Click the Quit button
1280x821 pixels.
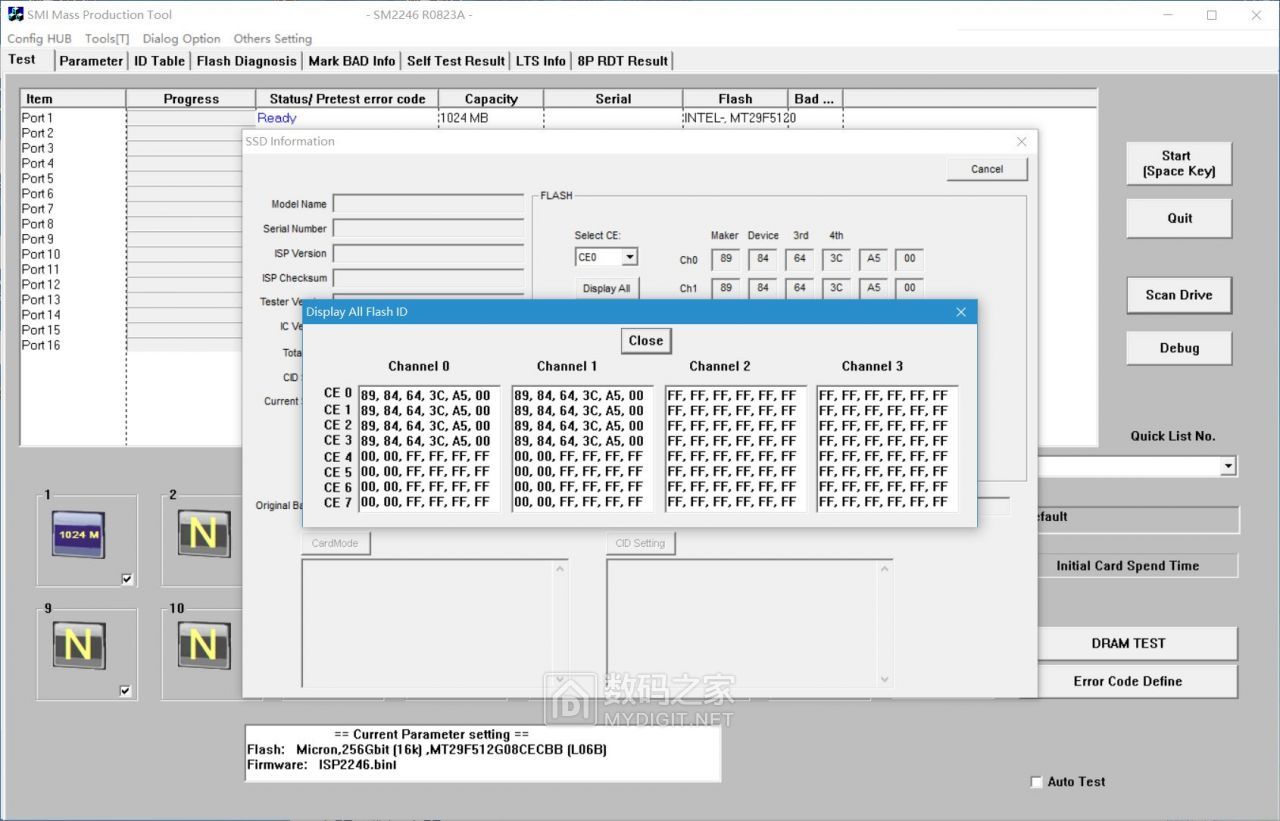(1179, 218)
